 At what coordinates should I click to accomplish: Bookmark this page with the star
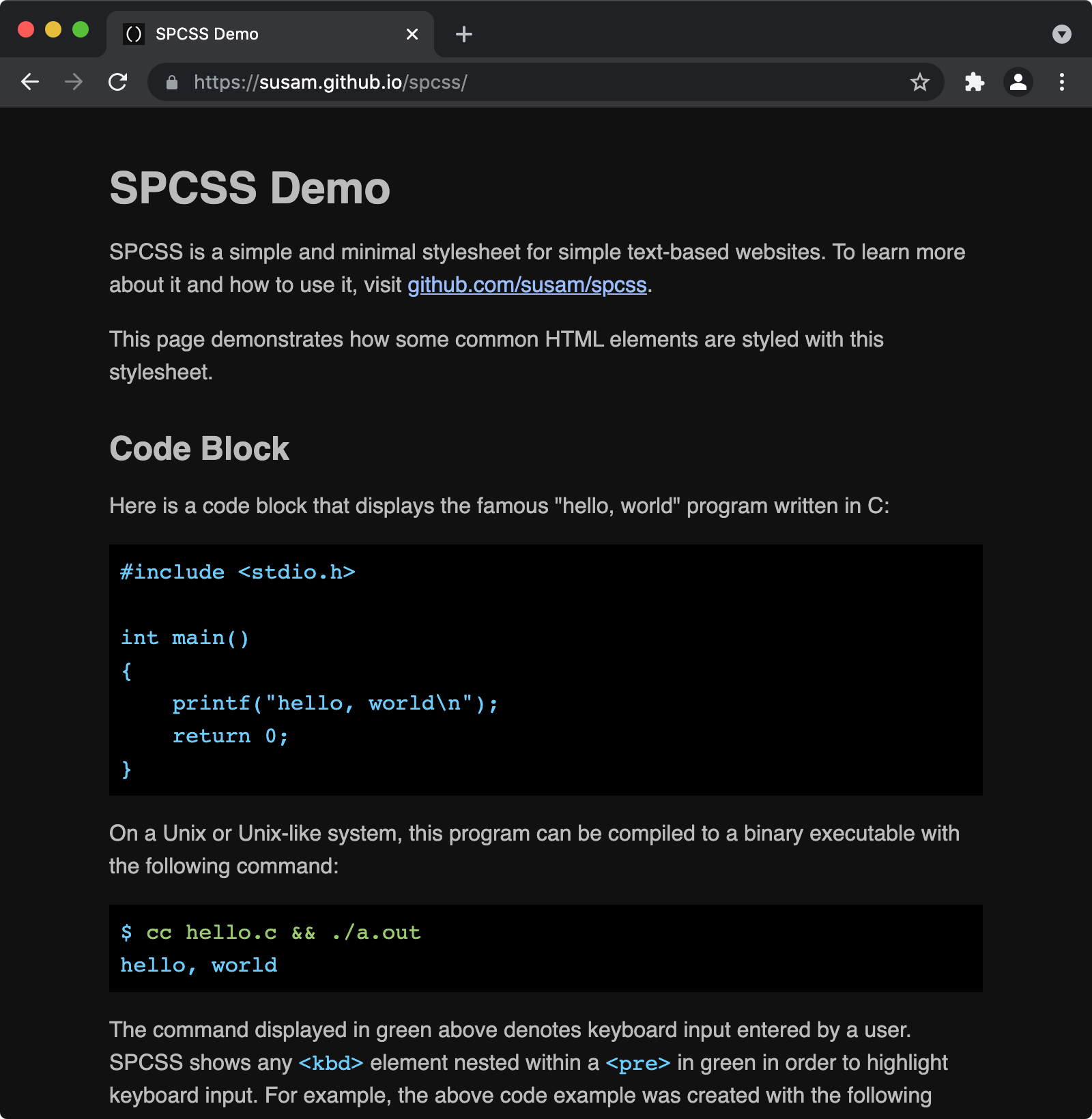[x=920, y=83]
